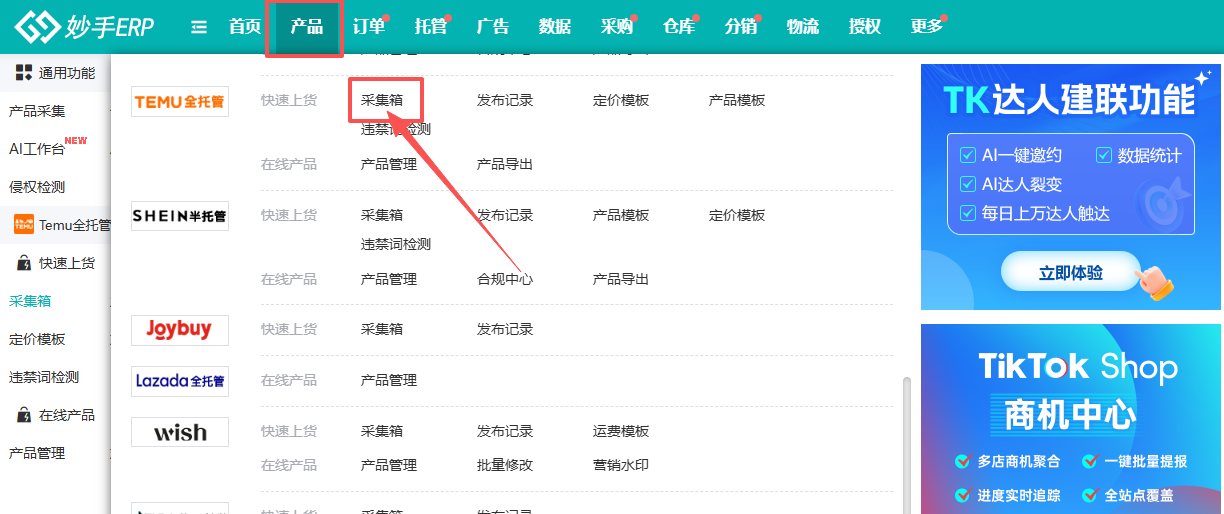
Task: Click the 快速上货 bag icon in sidebar
Action: (24, 263)
